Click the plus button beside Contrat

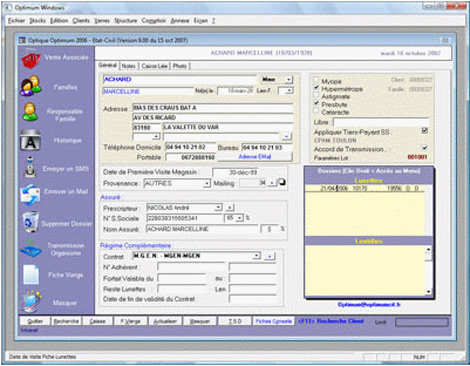270,256
